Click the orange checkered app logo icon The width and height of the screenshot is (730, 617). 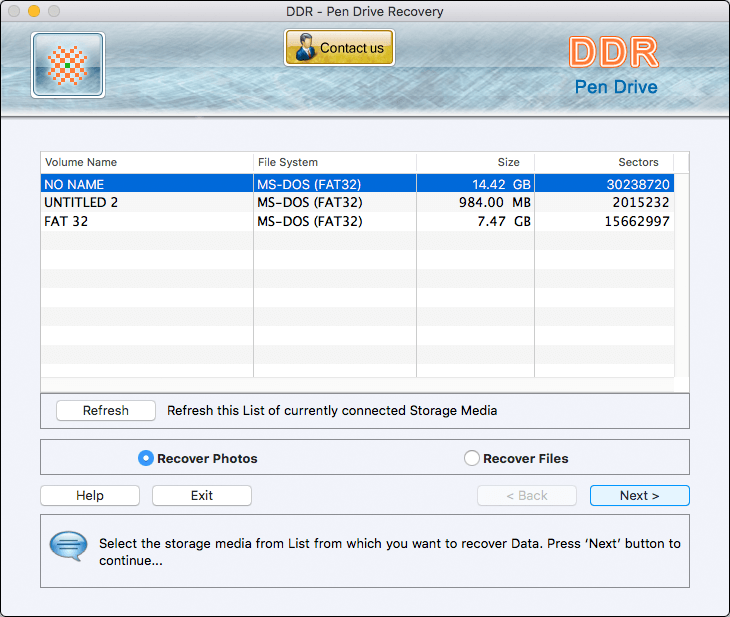pos(68,65)
